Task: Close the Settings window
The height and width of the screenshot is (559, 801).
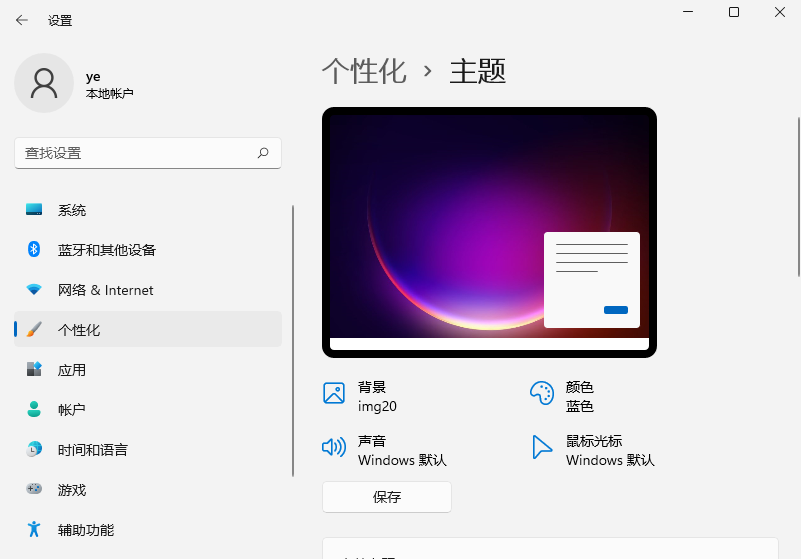Action: point(780,12)
